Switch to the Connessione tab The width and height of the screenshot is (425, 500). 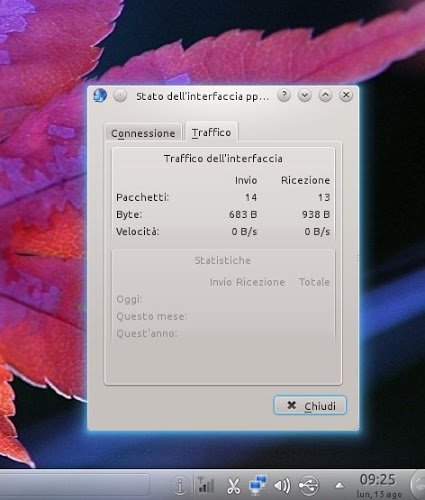pos(143,133)
